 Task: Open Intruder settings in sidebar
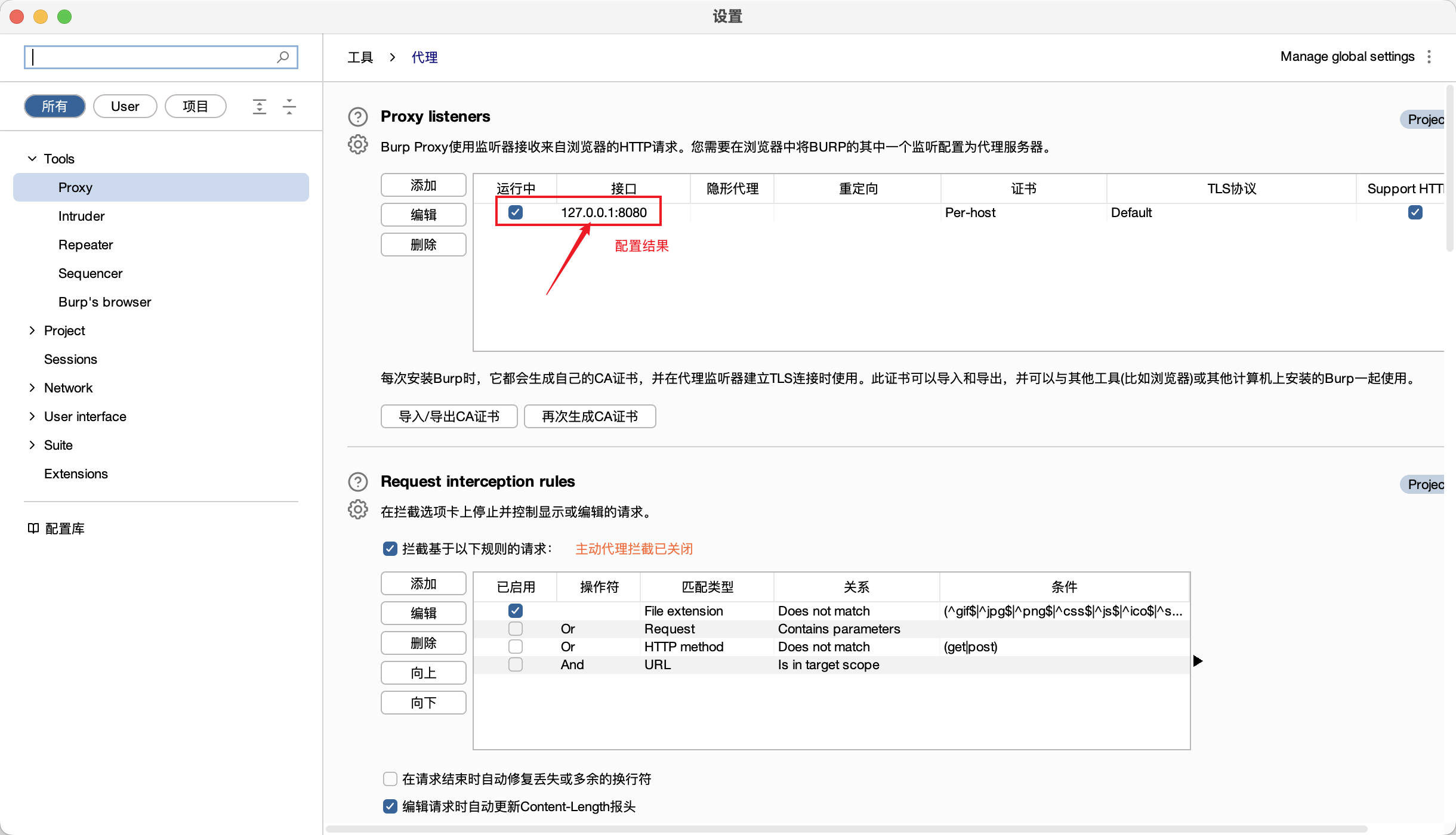81,216
